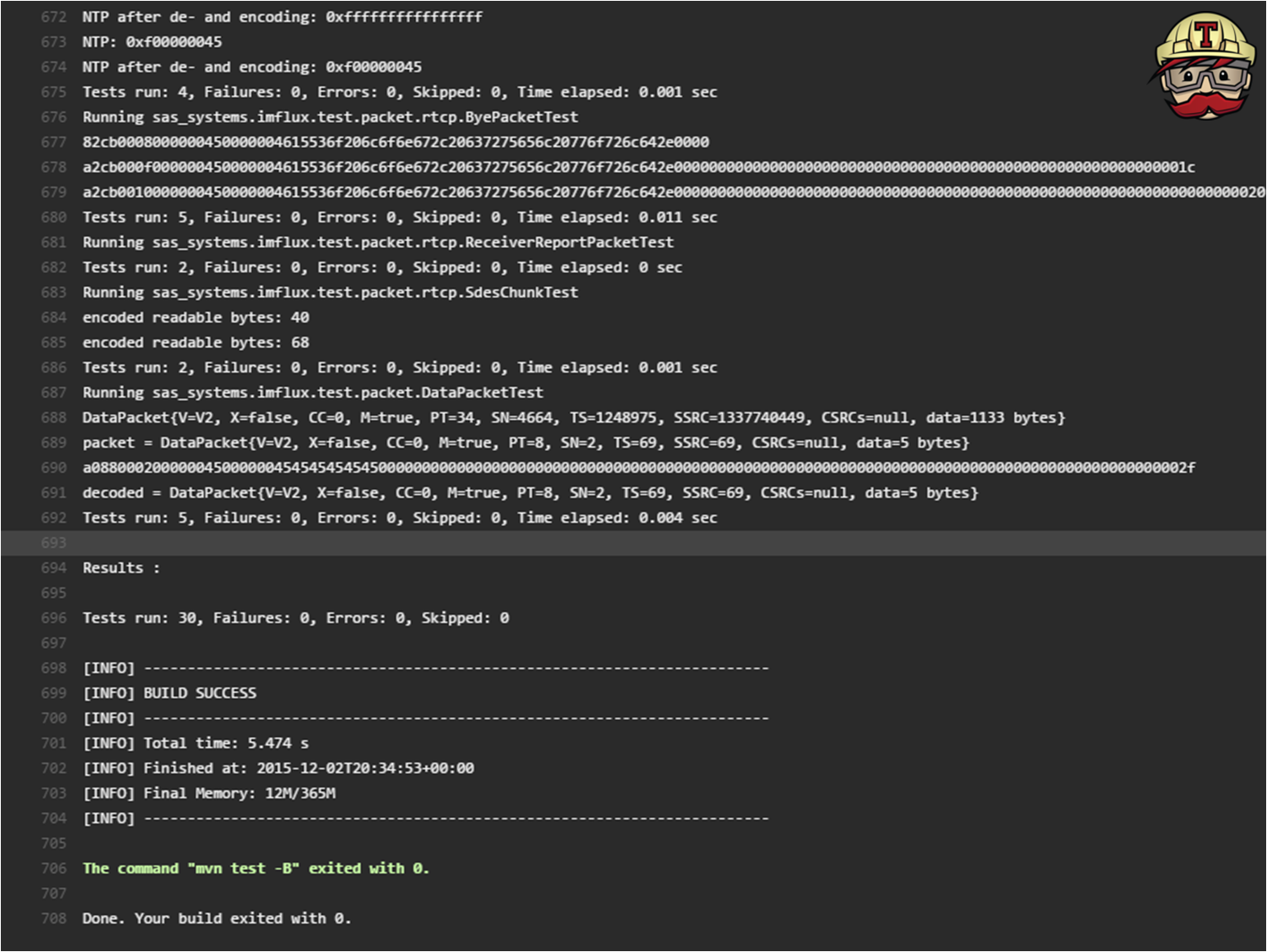
Task: Click the 'Results :' log line
Action: pyautogui.click(x=121, y=568)
